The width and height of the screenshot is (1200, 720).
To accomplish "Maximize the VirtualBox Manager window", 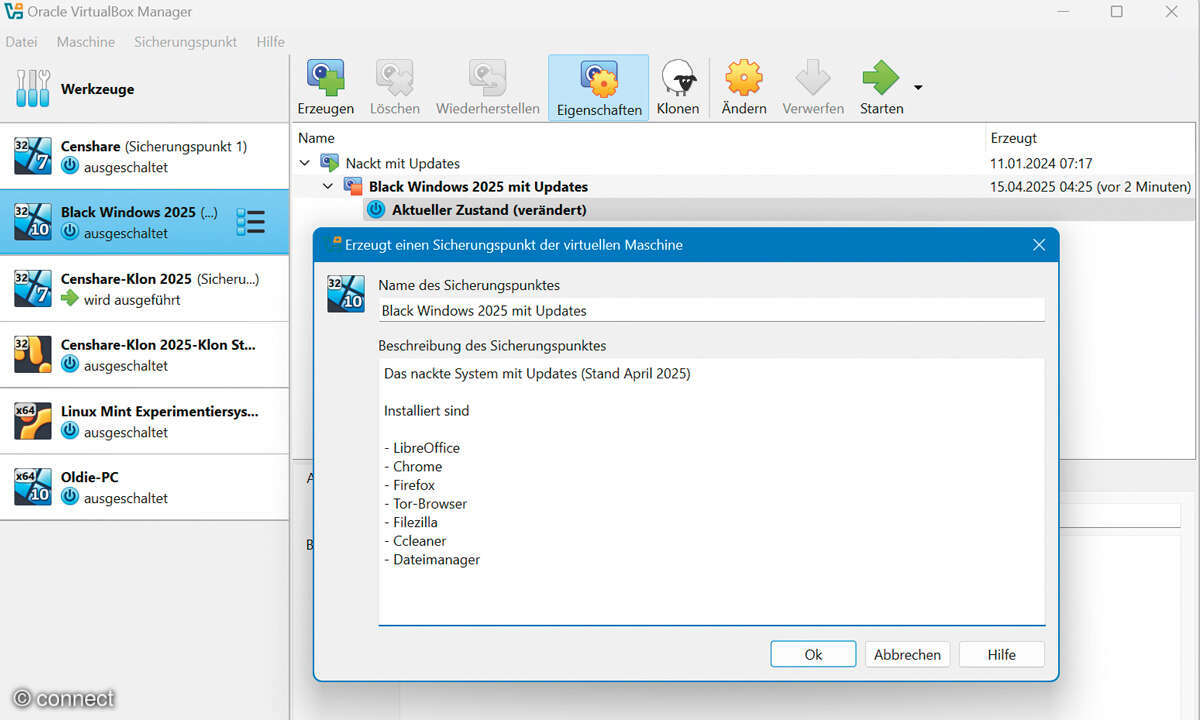I will point(1117,12).
